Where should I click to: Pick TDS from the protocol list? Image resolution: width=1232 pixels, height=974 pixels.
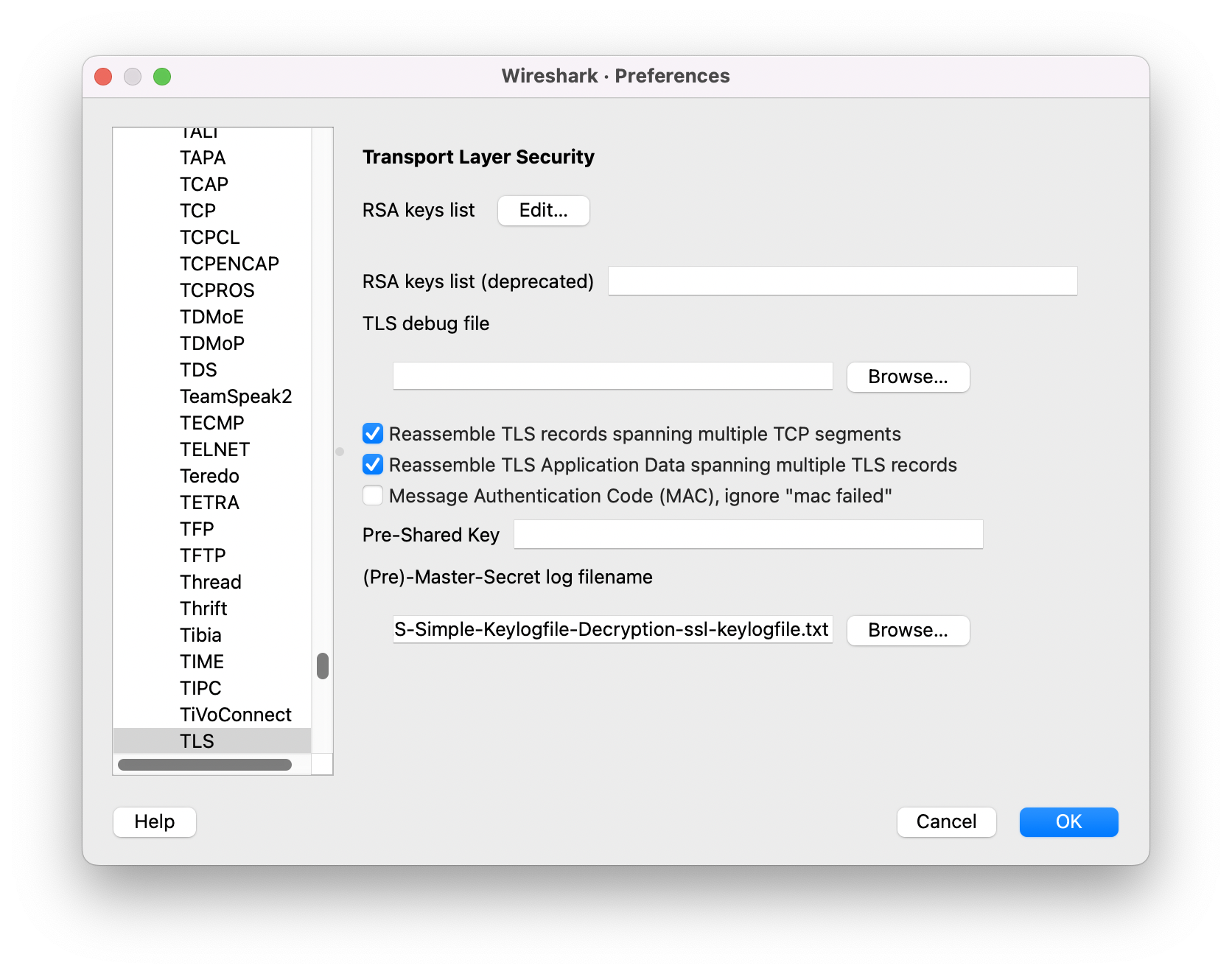[212, 370]
